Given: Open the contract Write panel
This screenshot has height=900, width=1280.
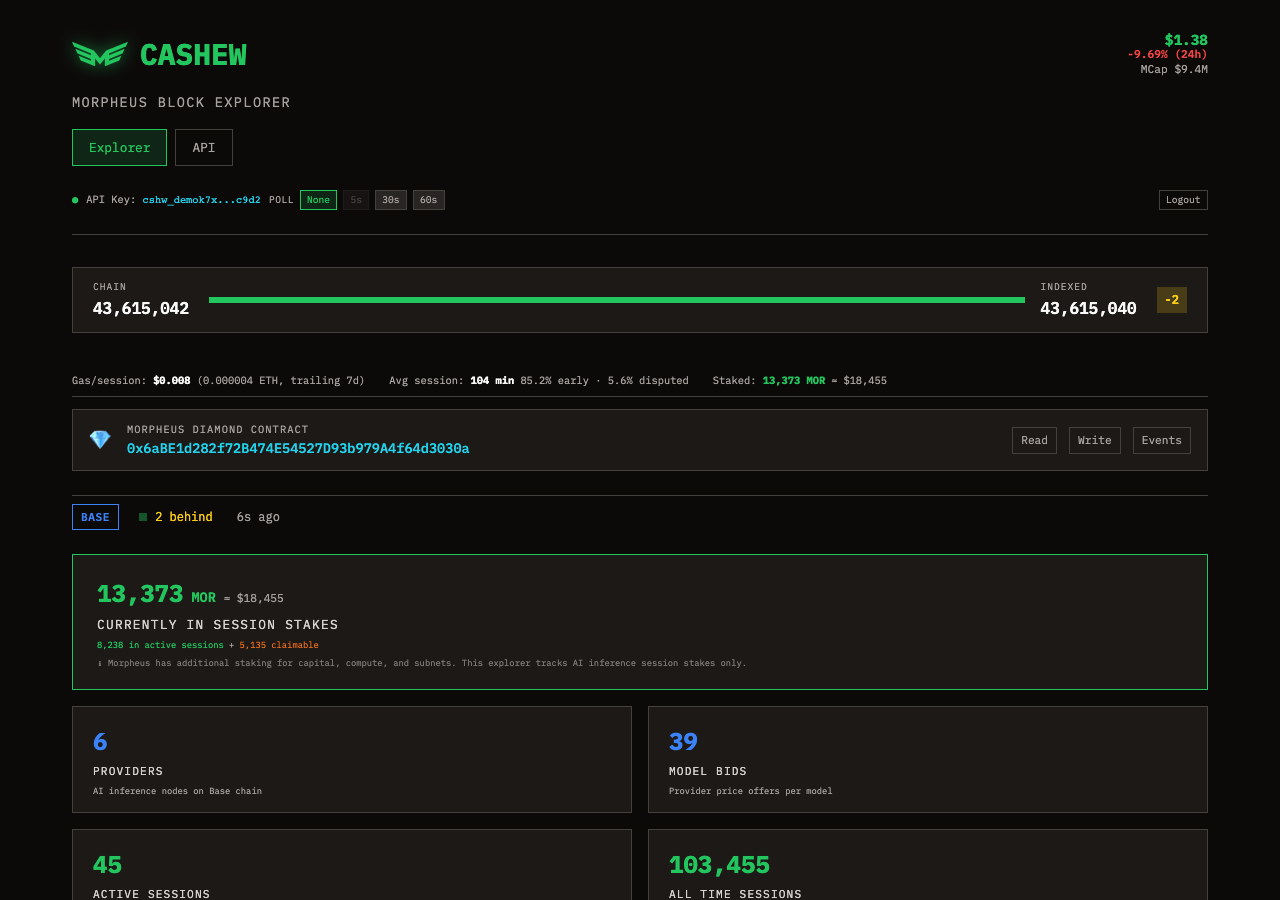Looking at the screenshot, I should click(1094, 440).
